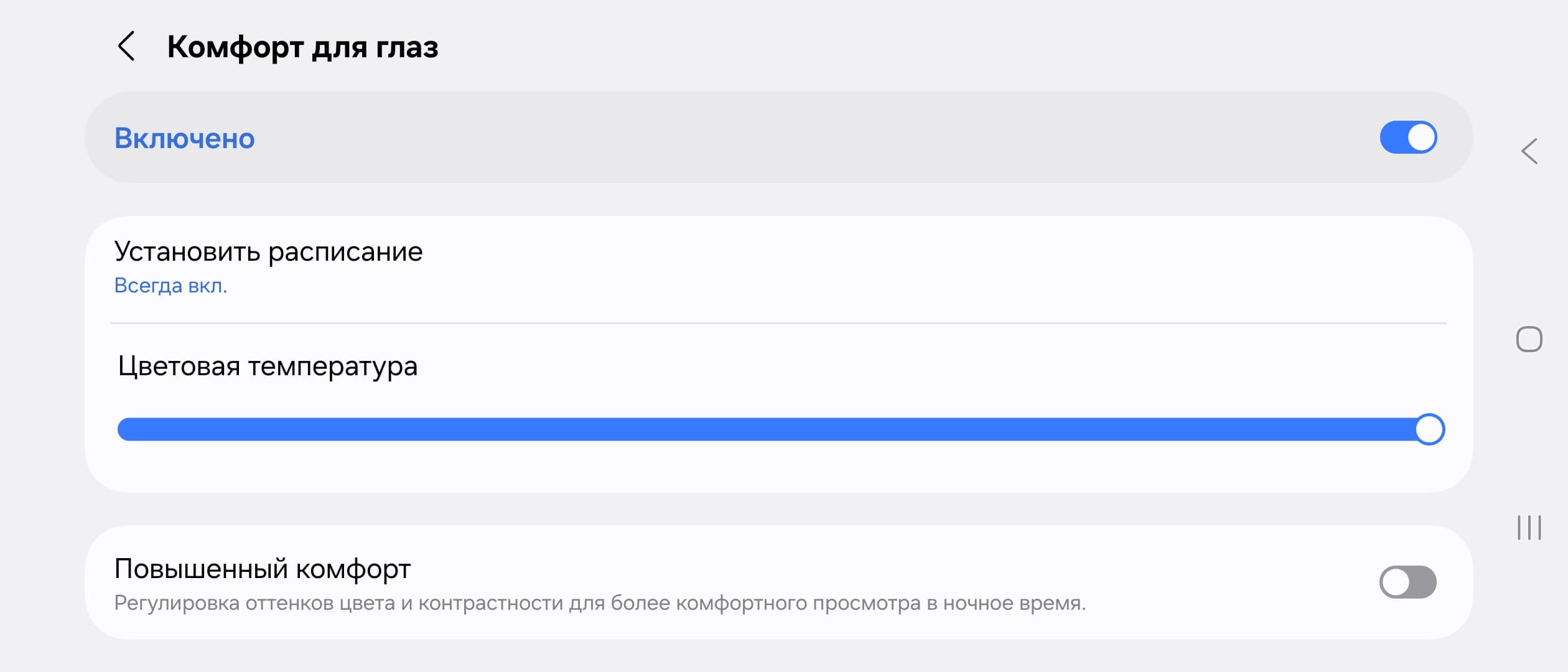Click the "Комфорт для глаз" page title

pos(302,47)
